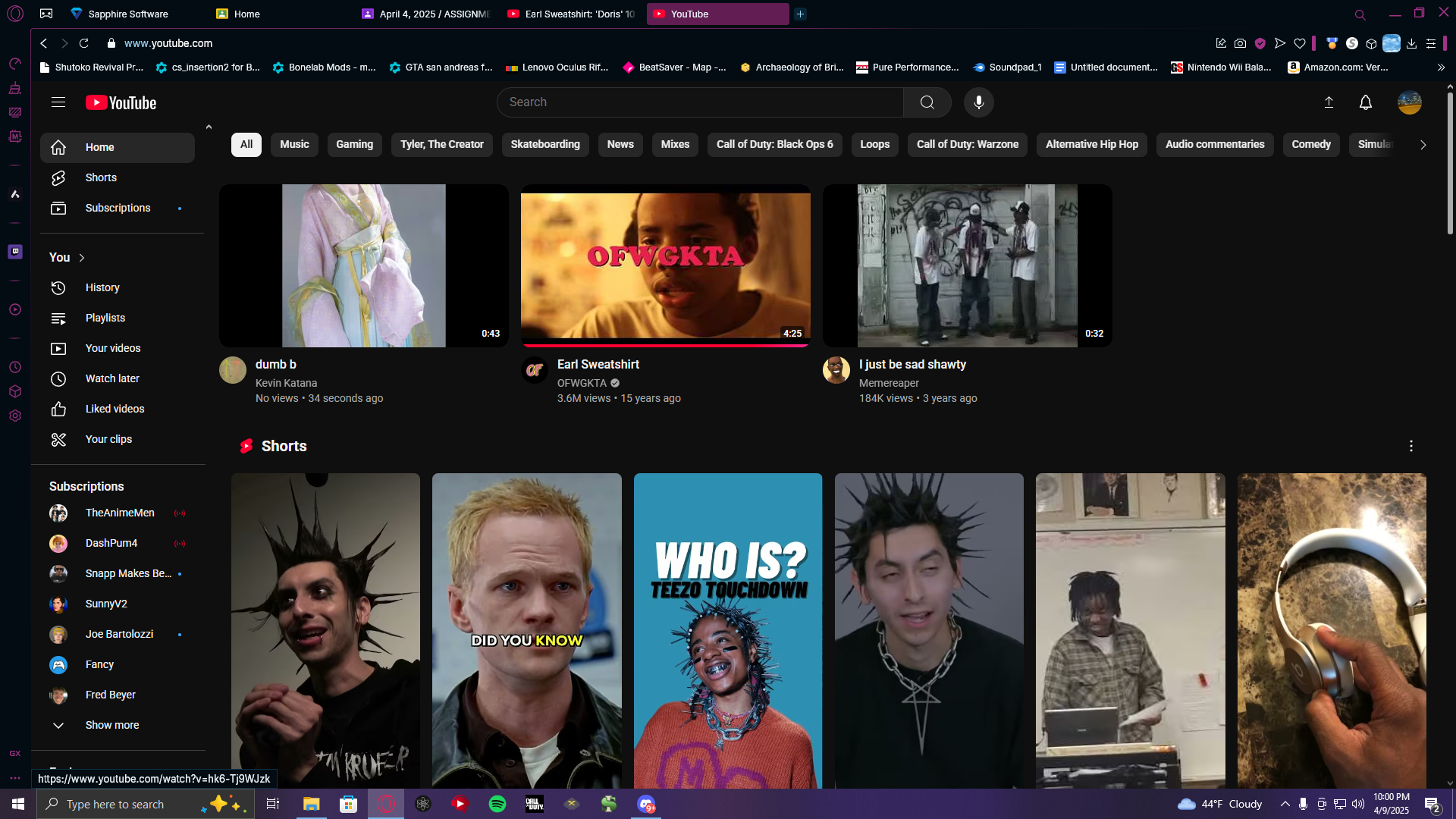This screenshot has width=1456, height=819.
Task: Expand the You section chevron
Action: click(x=82, y=258)
